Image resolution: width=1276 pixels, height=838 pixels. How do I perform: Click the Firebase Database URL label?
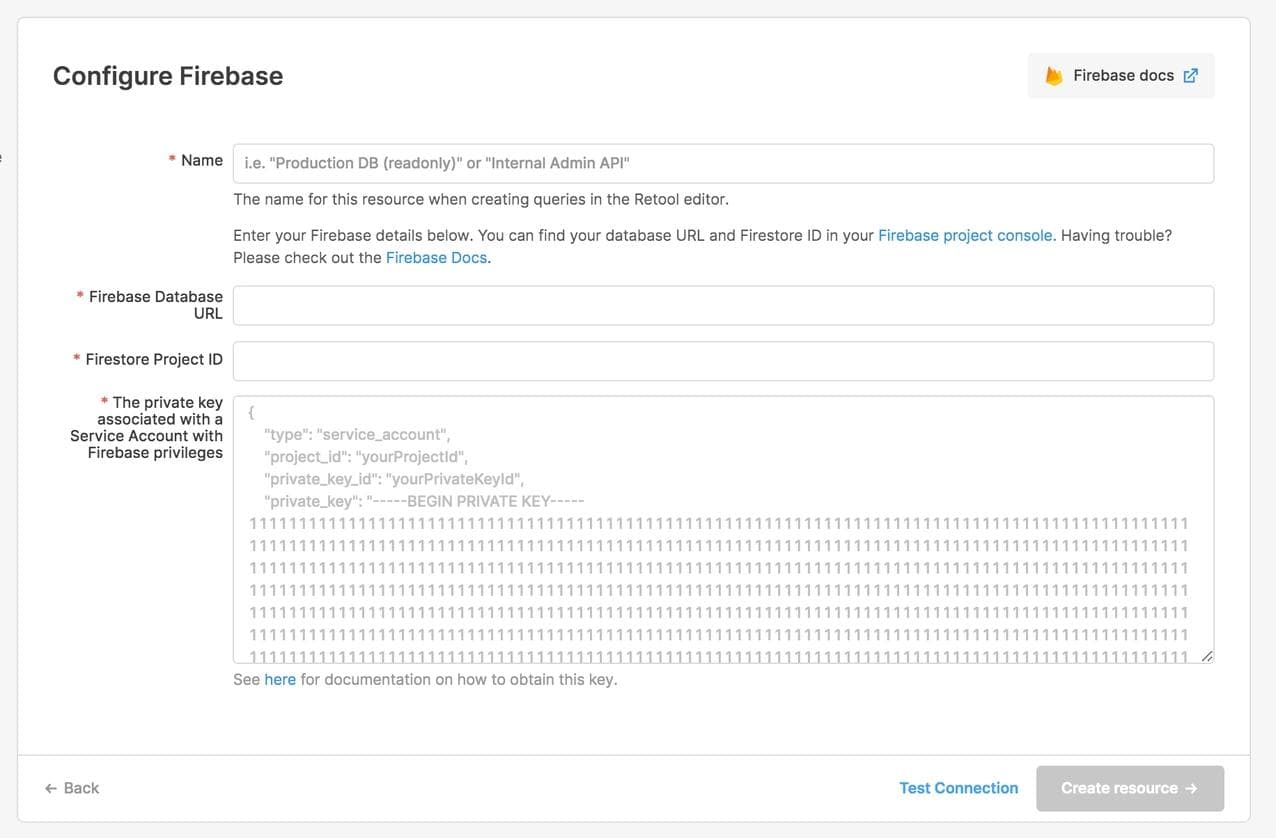coord(155,305)
